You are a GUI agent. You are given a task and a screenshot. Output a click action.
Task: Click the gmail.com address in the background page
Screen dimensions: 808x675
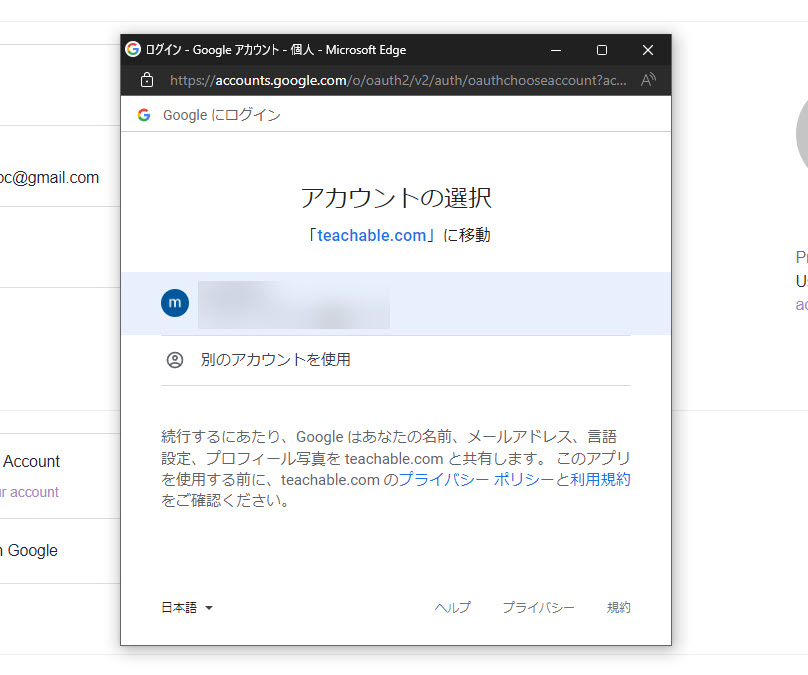(49, 177)
